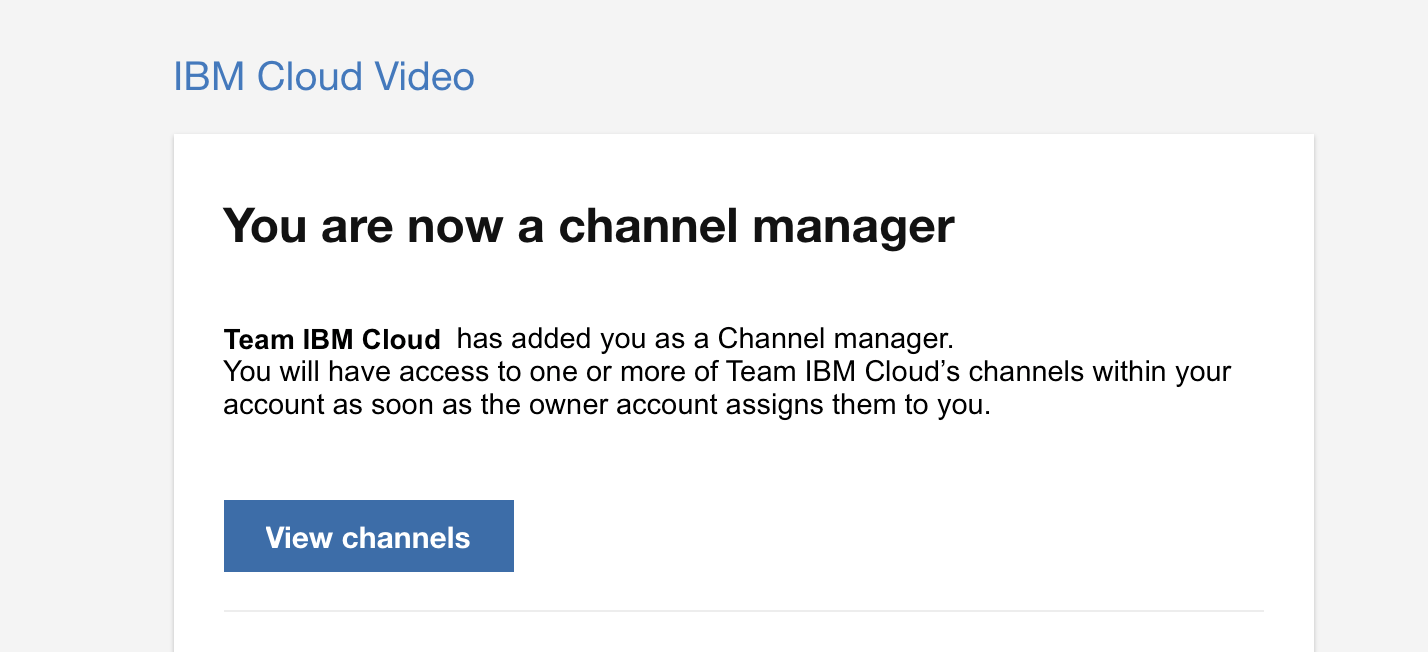Image resolution: width=1428 pixels, height=652 pixels.
Task: Click the text 'has added you as a Channel manager.'
Action: [x=705, y=338]
